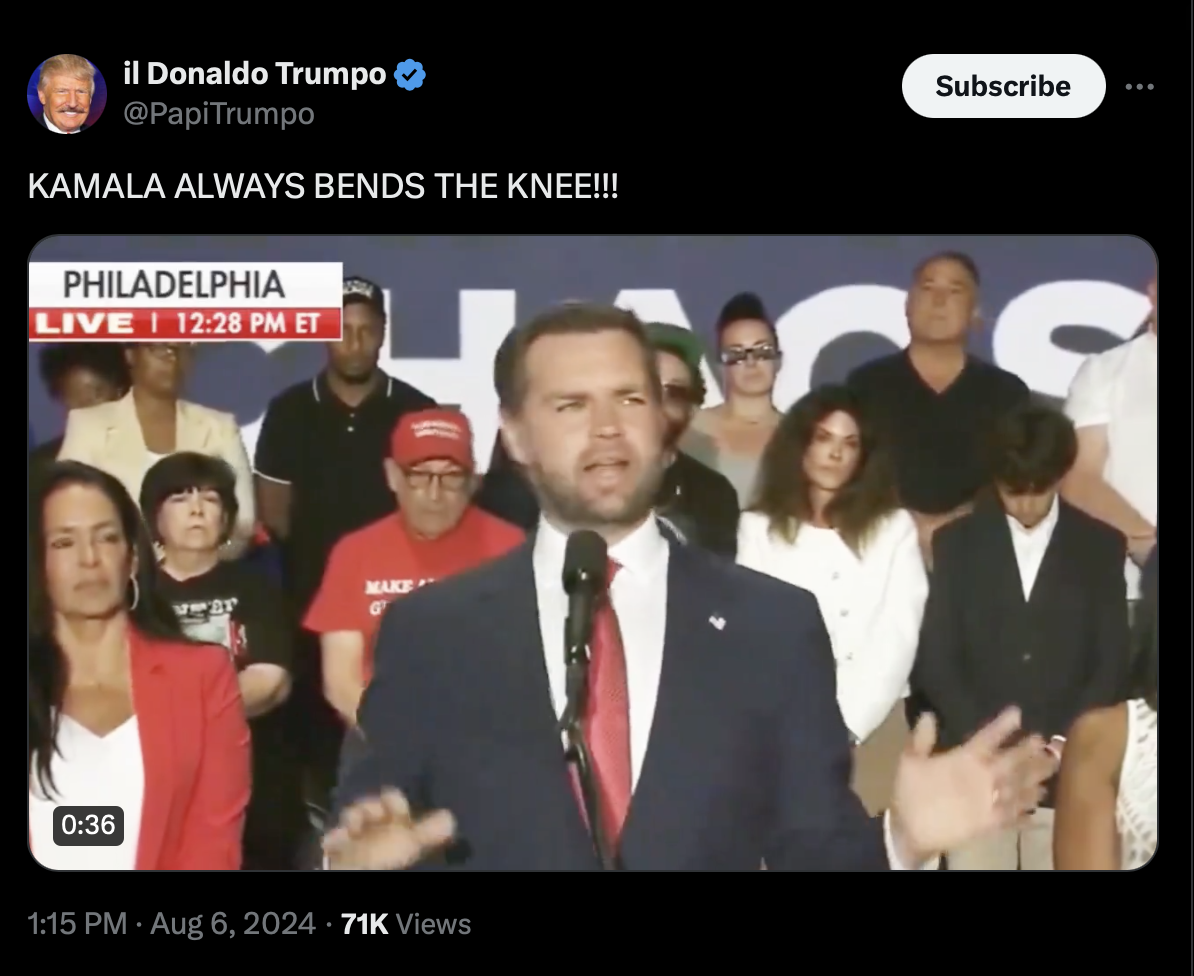Open the il Donaldo Trumpo display name
This screenshot has height=976, width=1194.
(x=254, y=74)
